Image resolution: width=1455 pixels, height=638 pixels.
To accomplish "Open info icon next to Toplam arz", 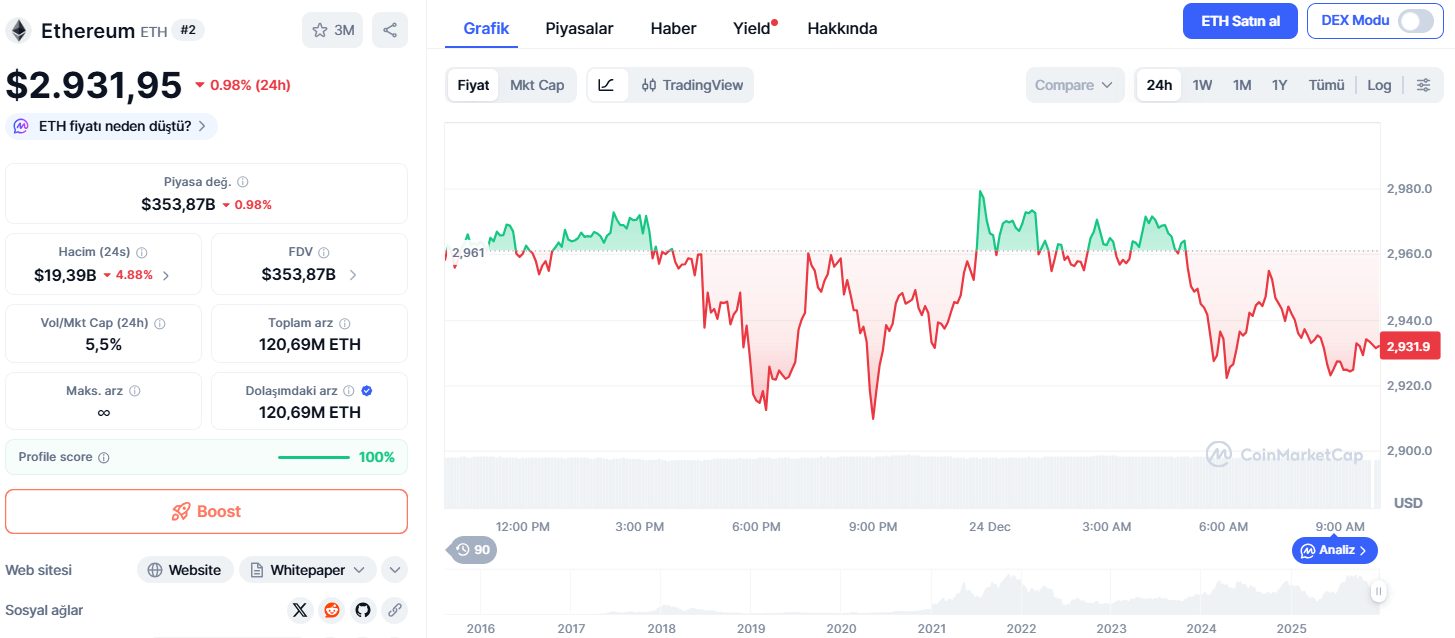I will pos(345,324).
